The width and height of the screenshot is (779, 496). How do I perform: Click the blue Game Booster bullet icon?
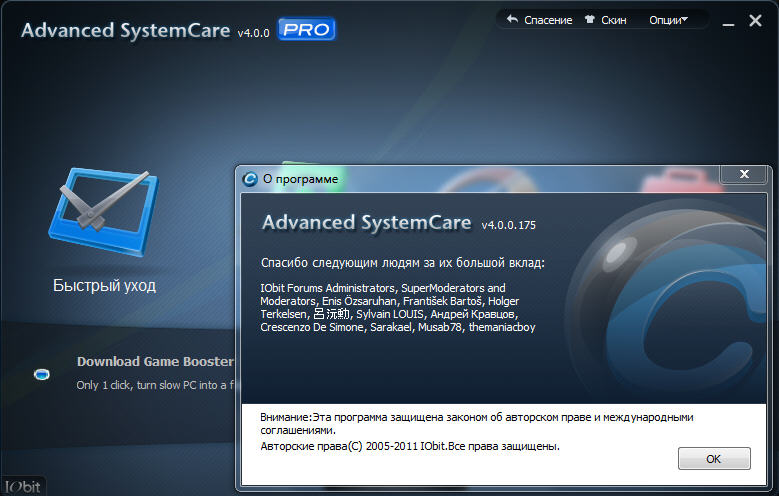point(41,374)
